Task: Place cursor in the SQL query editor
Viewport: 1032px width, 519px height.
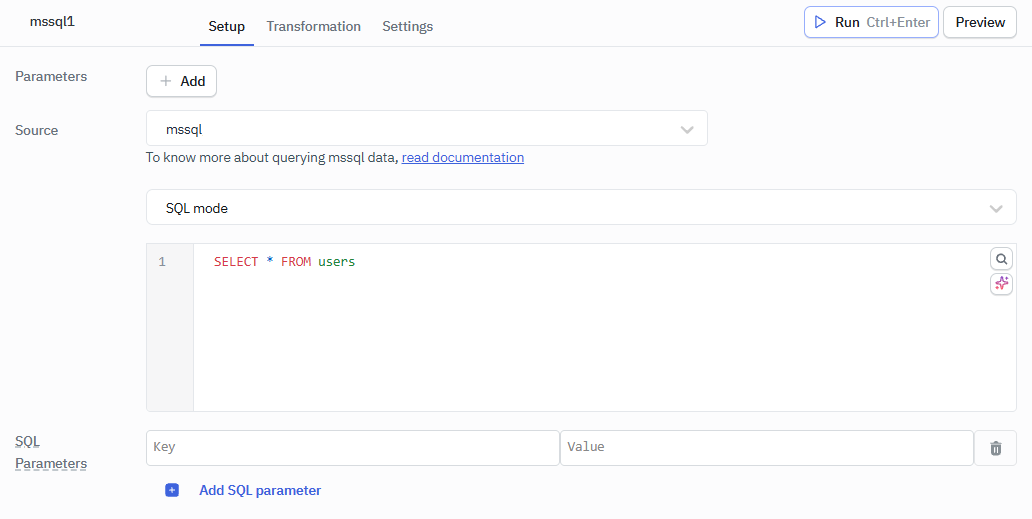Action: pyautogui.click(x=600, y=330)
